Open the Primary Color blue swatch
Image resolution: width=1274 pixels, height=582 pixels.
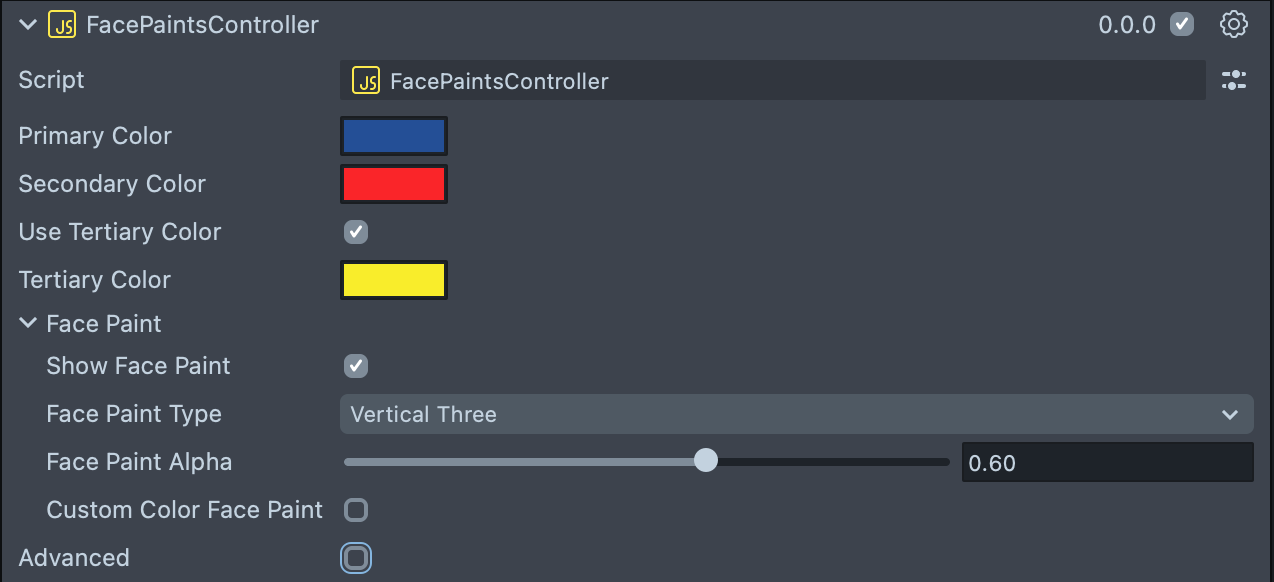(394, 136)
